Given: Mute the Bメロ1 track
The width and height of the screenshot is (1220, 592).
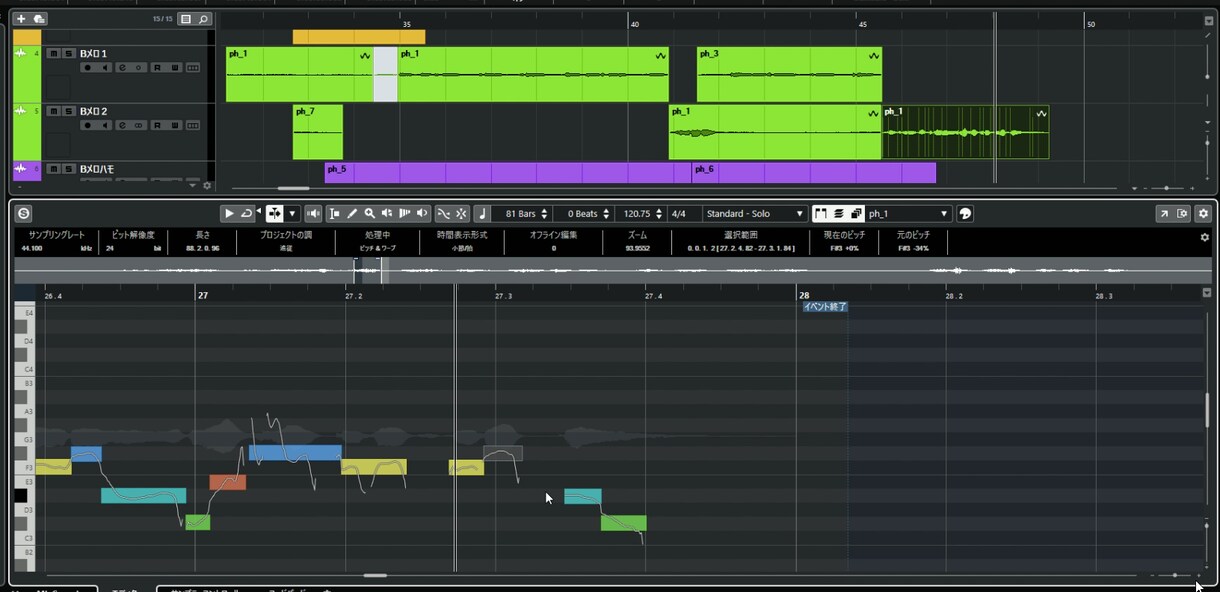Looking at the screenshot, I should coord(54,53).
